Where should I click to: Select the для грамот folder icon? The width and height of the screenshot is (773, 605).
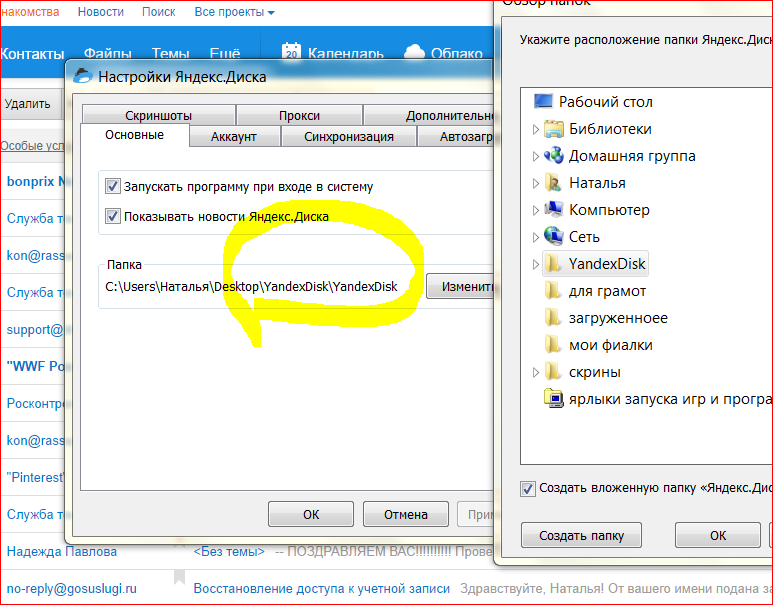pyautogui.click(x=553, y=291)
